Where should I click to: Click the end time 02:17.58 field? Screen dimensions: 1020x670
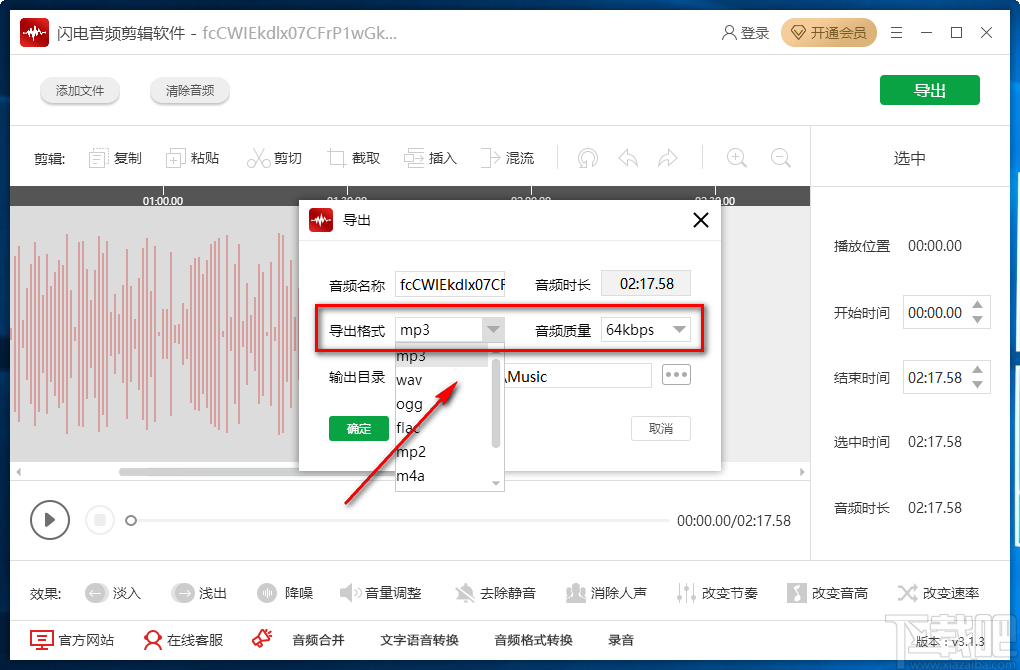click(935, 377)
